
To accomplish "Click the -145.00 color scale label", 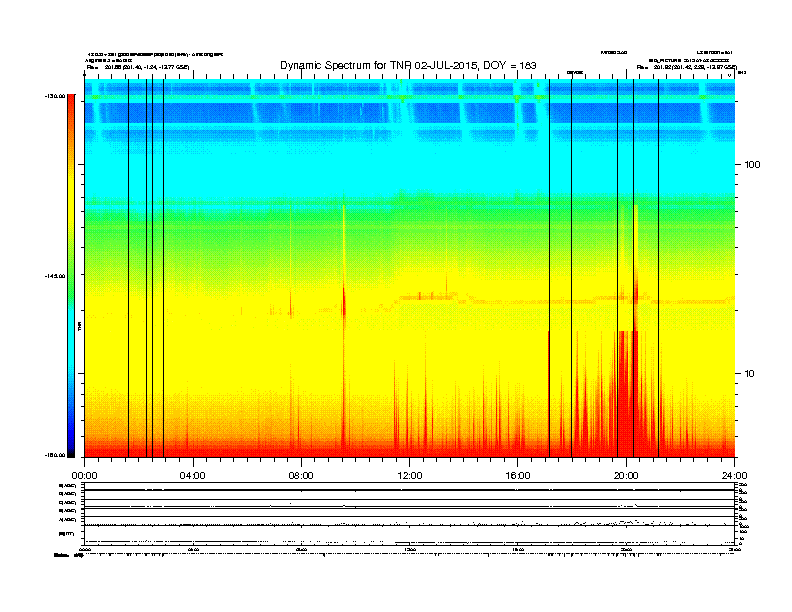I will pos(55,276).
